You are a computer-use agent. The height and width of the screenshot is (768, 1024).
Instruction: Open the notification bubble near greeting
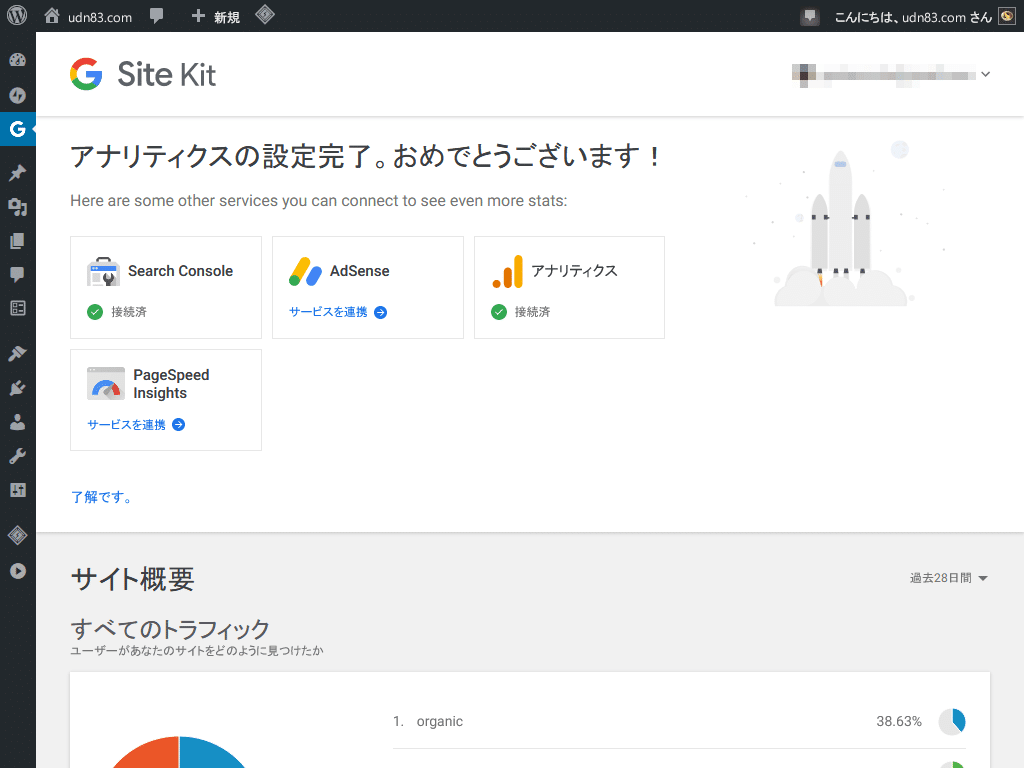pyautogui.click(x=810, y=16)
